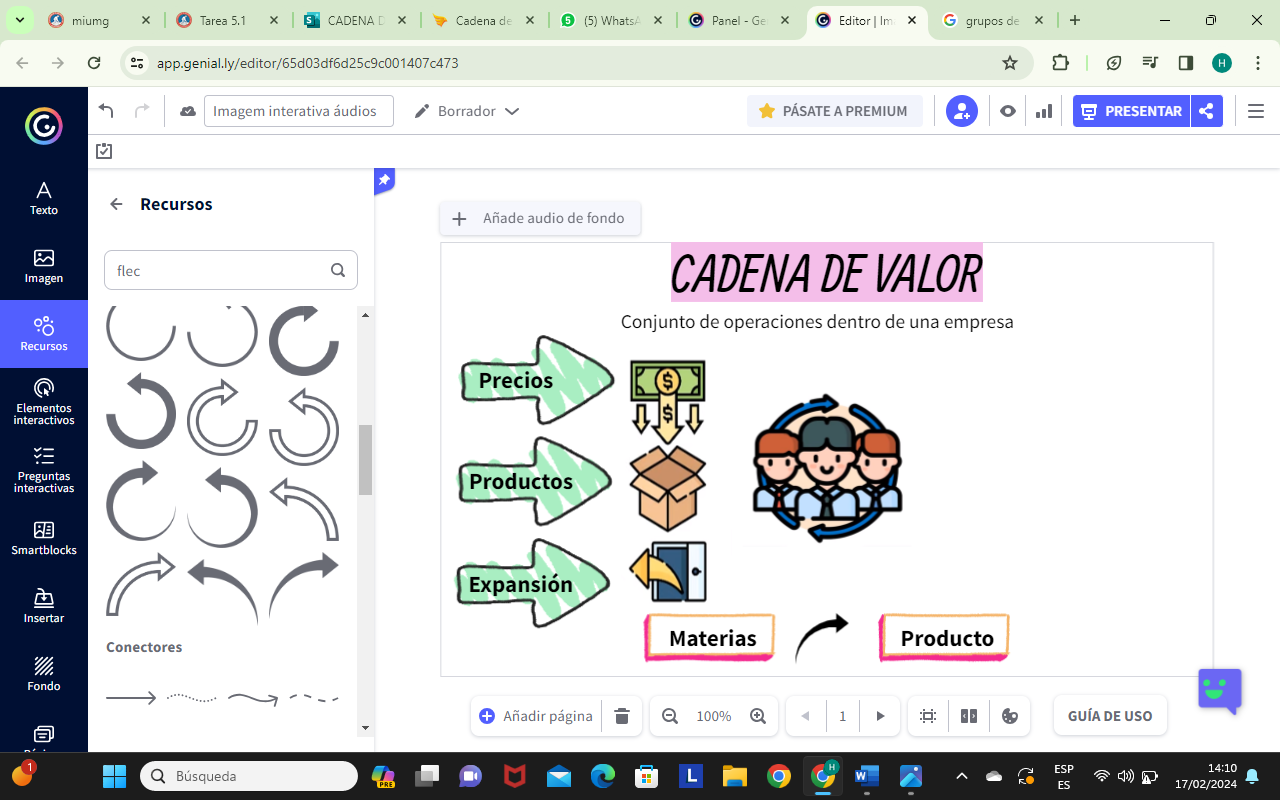Open the GUÍA DE USO link
Screen dimensions: 1280x800
[x=1110, y=715]
